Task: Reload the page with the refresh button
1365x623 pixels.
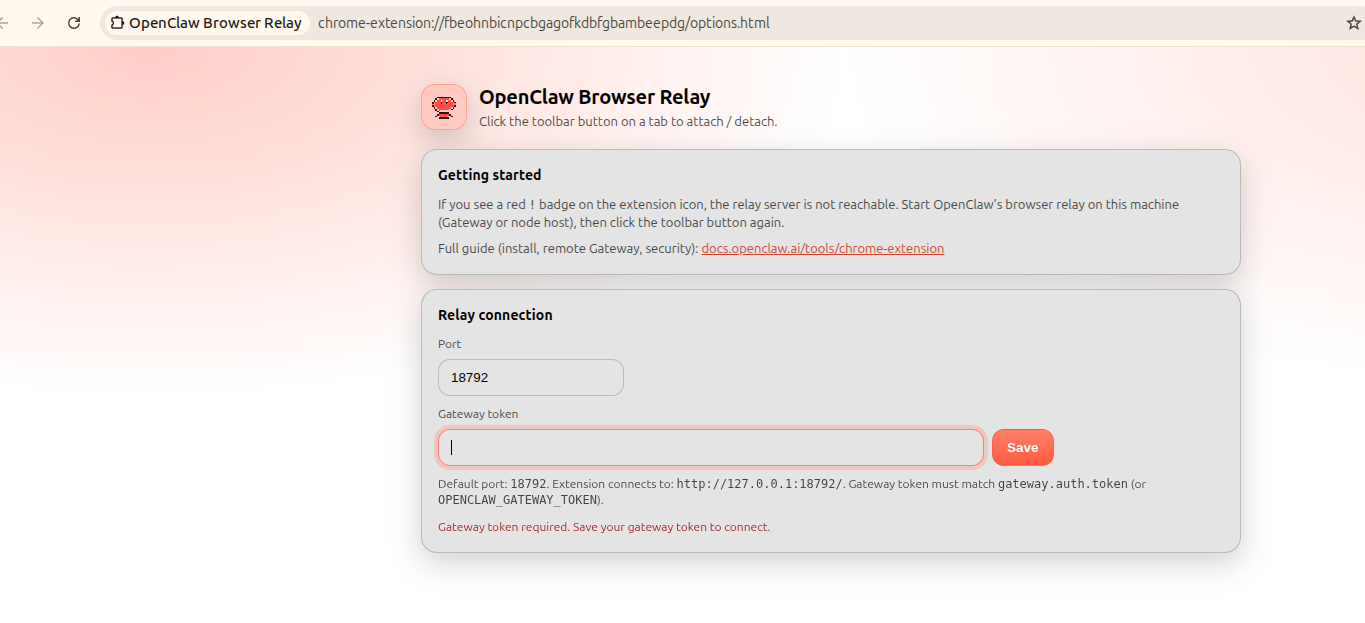Action: 74,23
